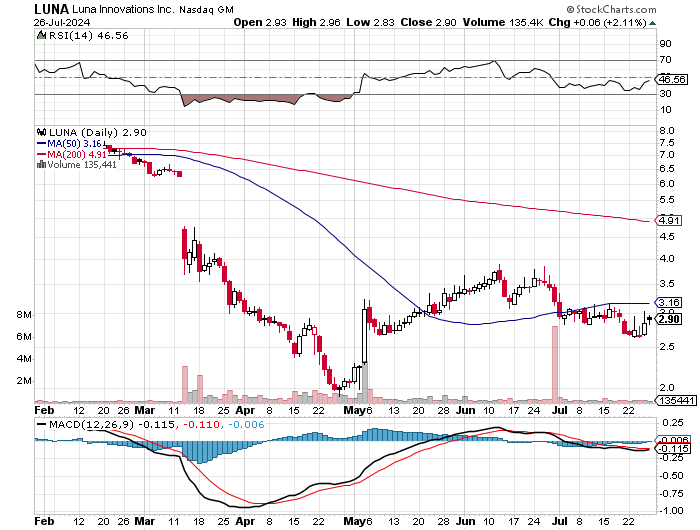Click the Nasdaq GM exchange label
The width and height of the screenshot is (700, 530).
pos(206,9)
